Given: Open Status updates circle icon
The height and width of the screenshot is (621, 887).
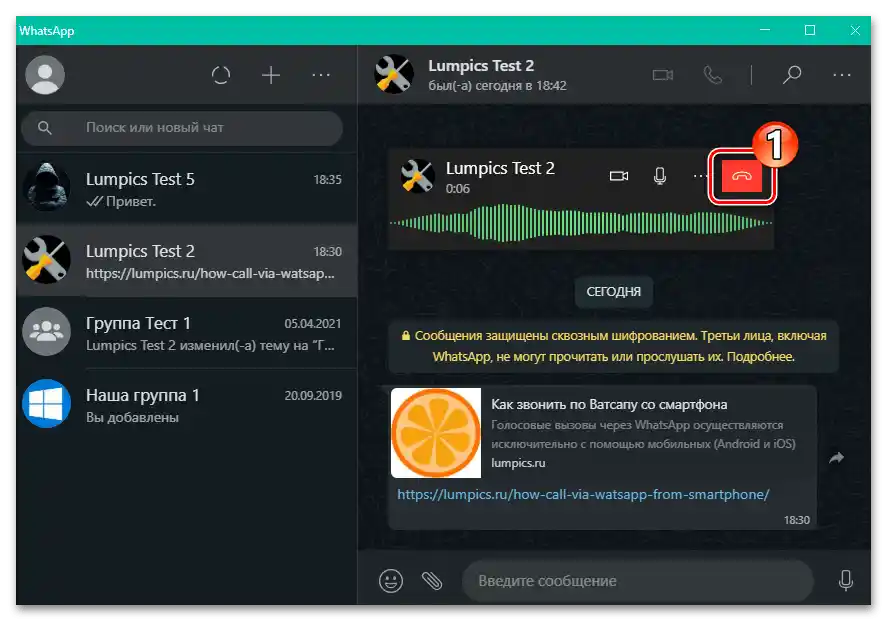Looking at the screenshot, I should 221,75.
